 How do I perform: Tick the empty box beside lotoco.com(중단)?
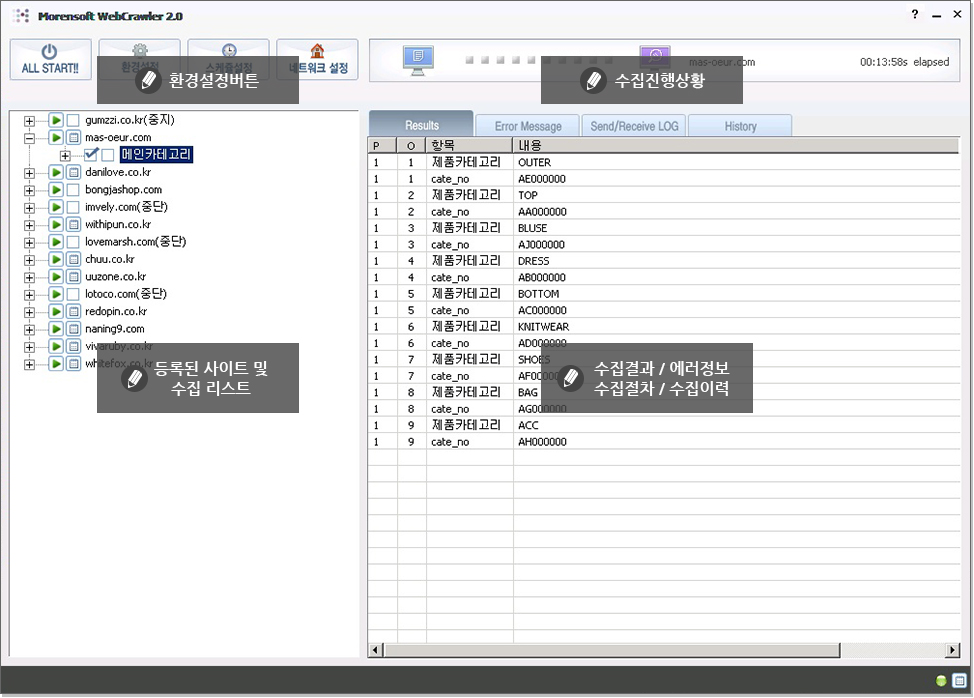73,294
